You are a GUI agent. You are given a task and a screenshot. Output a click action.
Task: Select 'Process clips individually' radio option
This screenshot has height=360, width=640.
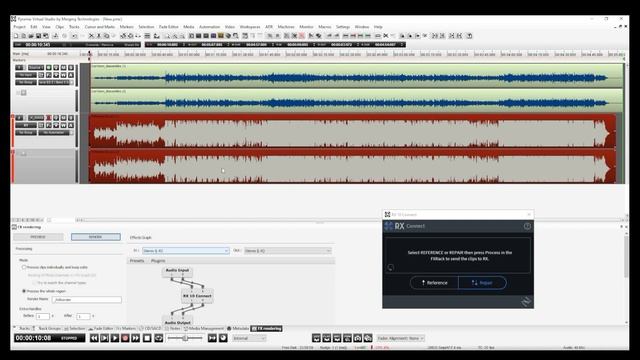tap(24, 267)
